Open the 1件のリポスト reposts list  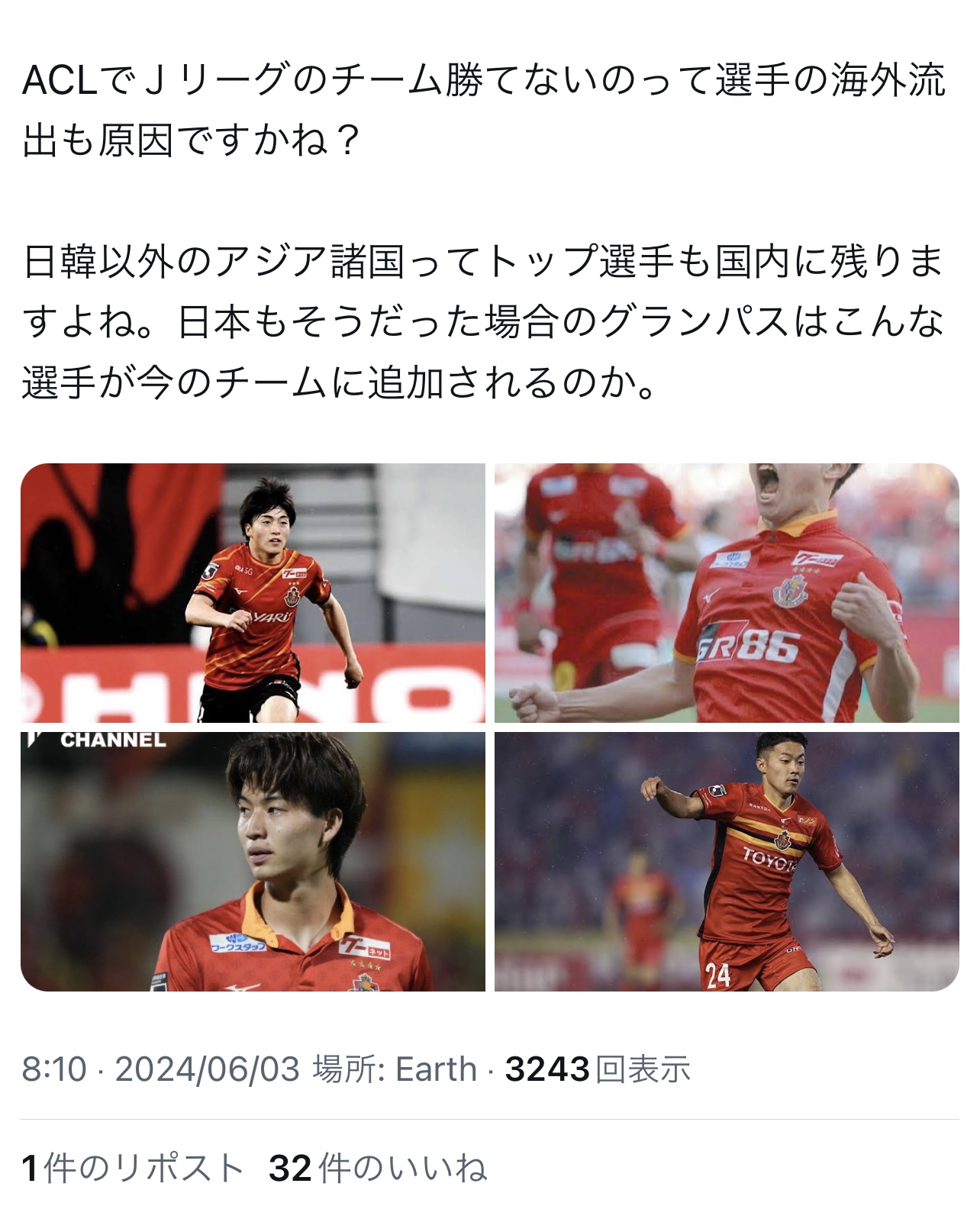(x=133, y=1169)
